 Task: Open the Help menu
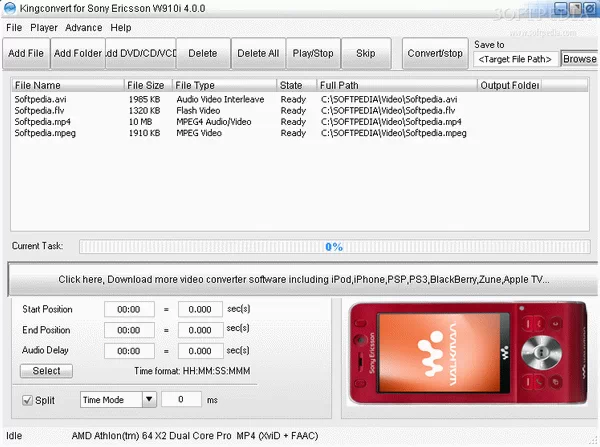coord(121,28)
